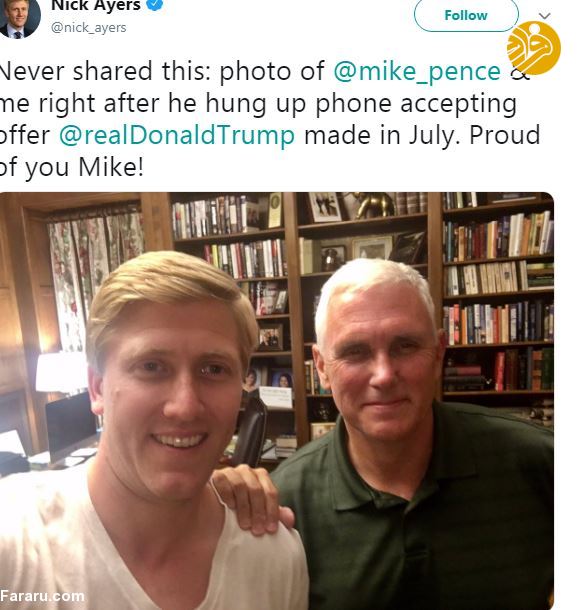Follow the nick_ayers account

pos(466,15)
